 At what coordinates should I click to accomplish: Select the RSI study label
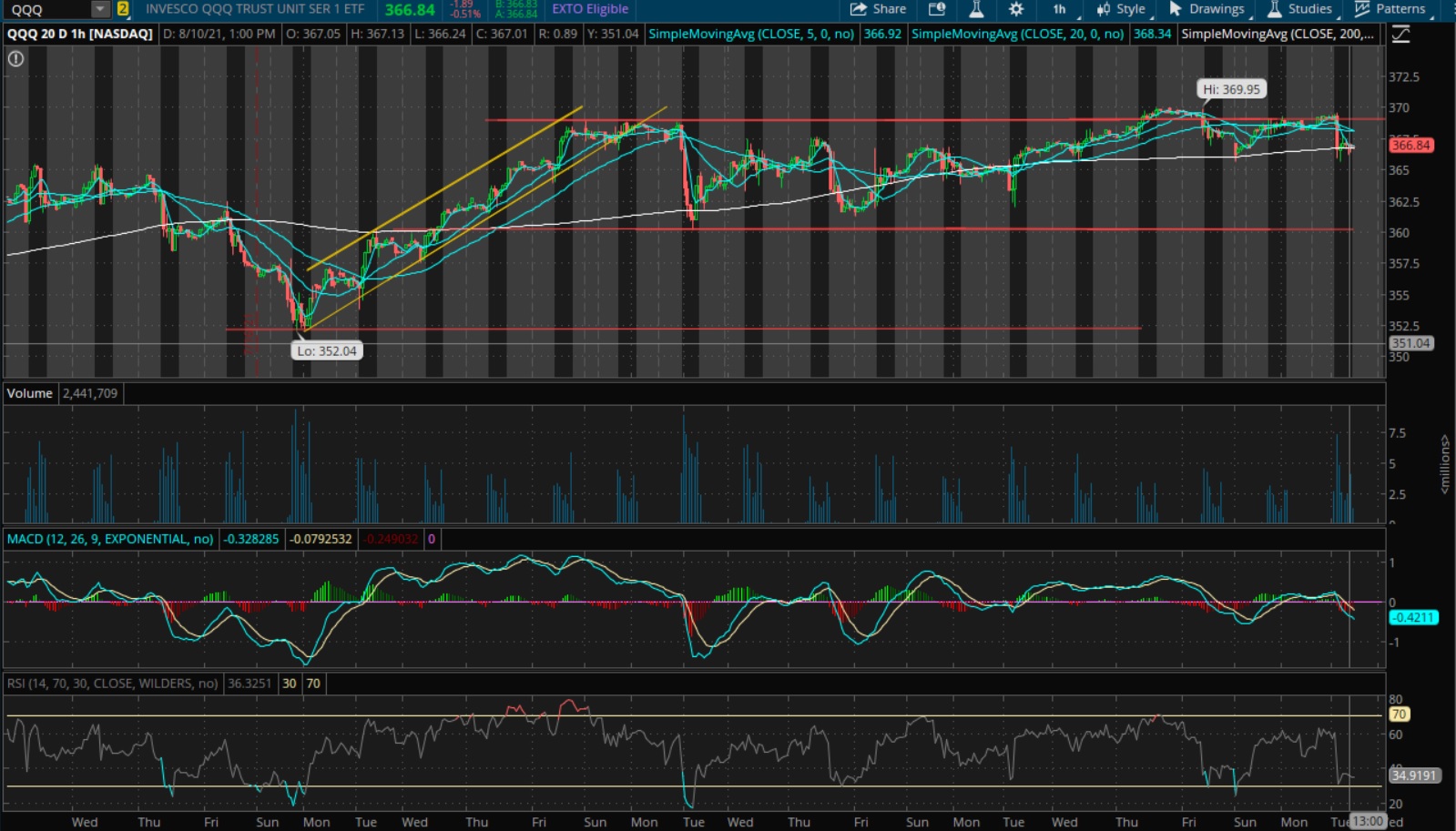112,684
